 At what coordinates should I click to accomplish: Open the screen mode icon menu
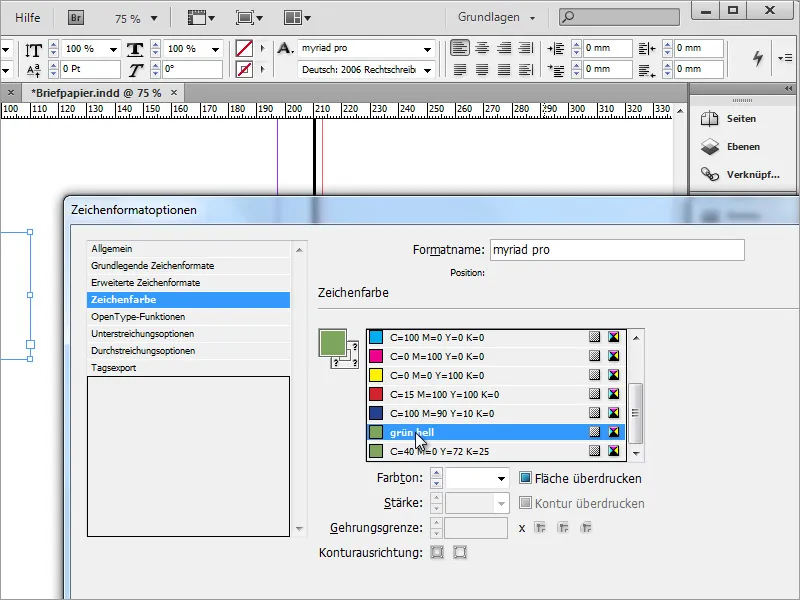click(249, 18)
